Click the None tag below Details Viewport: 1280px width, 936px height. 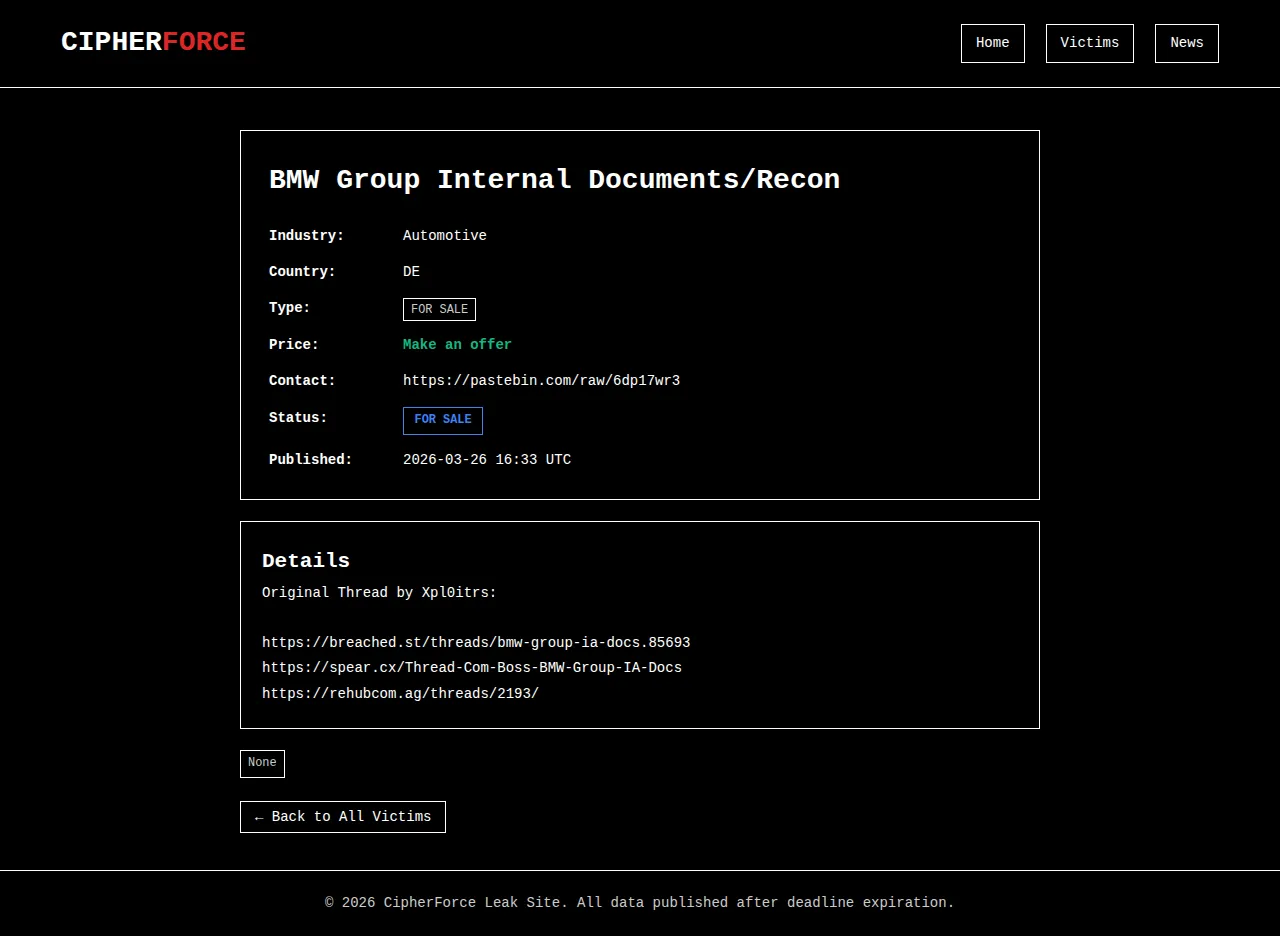click(262, 763)
